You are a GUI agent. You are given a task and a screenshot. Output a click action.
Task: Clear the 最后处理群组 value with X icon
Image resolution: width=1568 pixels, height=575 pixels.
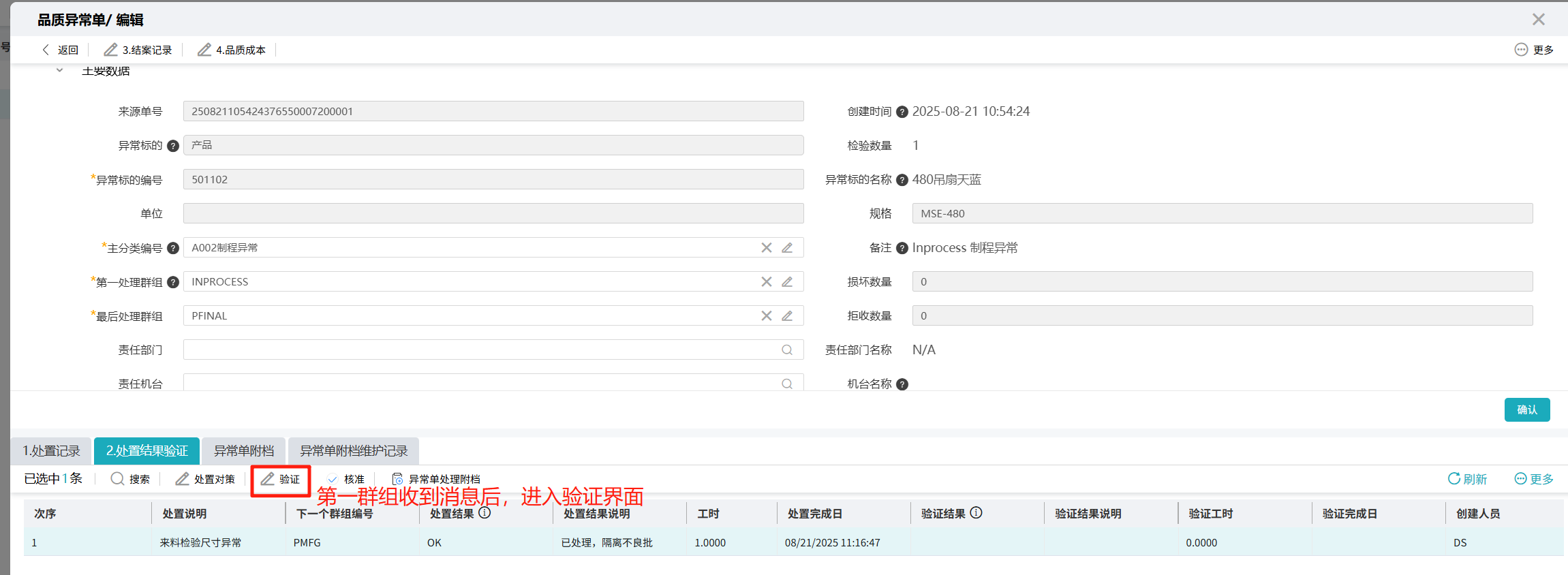point(767,316)
